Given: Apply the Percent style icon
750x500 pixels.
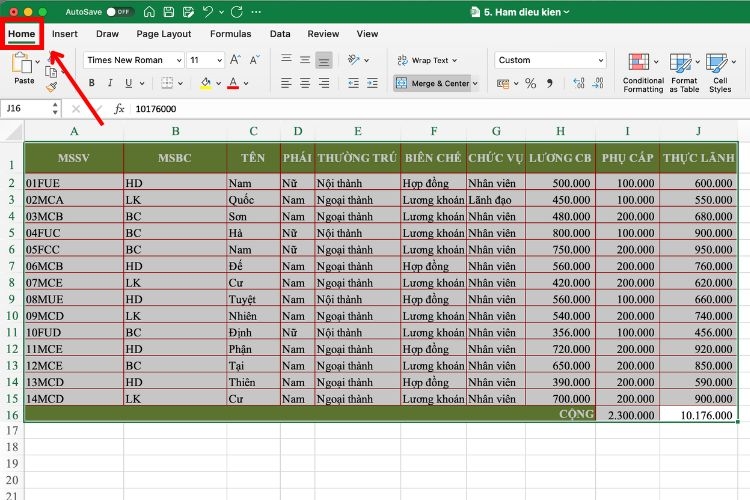Looking at the screenshot, I should point(530,83).
